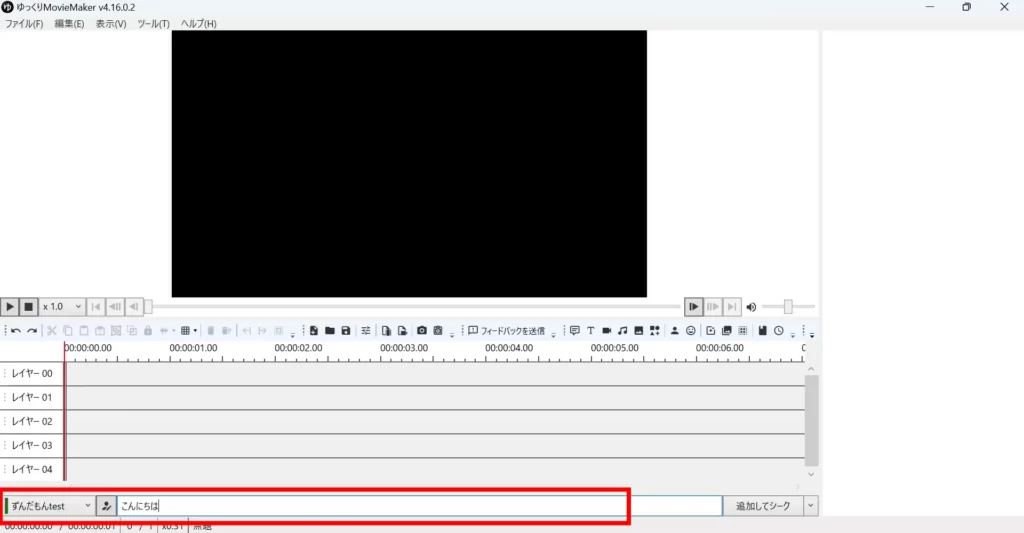The width and height of the screenshot is (1024, 533).
Task: Jump to the end with the skip-forward button
Action: point(732,306)
